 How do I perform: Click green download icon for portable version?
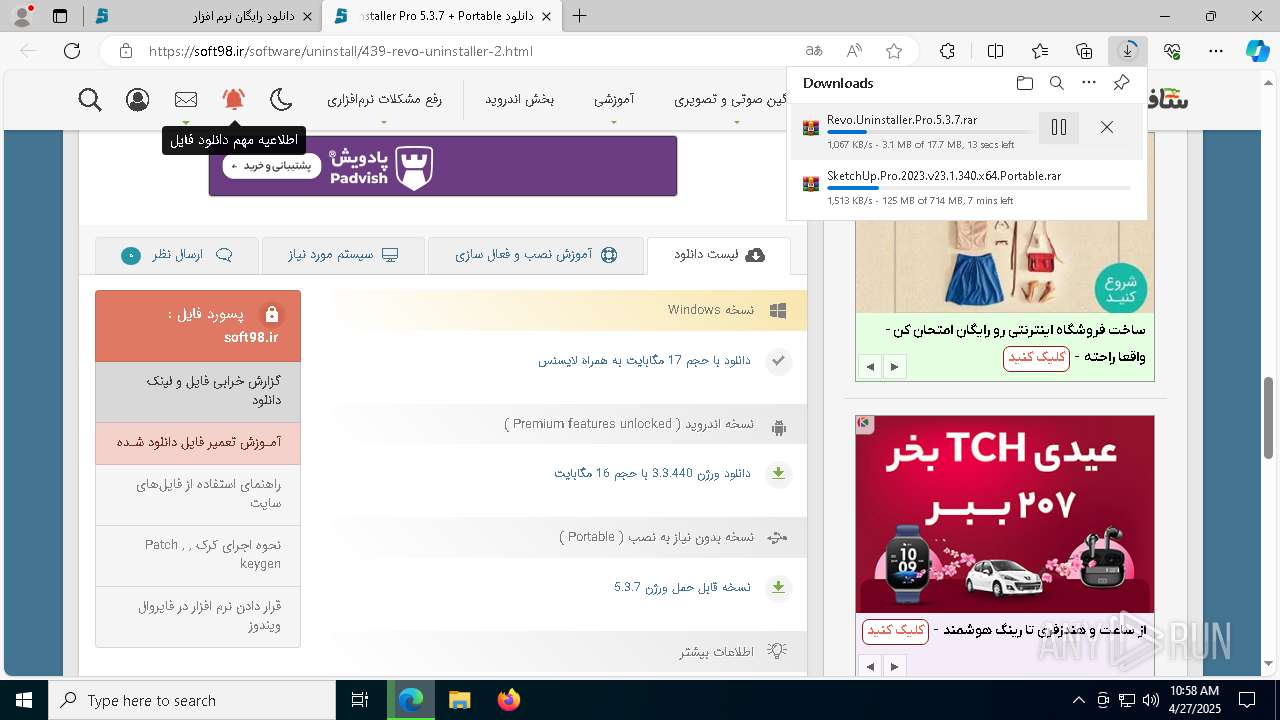[x=778, y=587]
